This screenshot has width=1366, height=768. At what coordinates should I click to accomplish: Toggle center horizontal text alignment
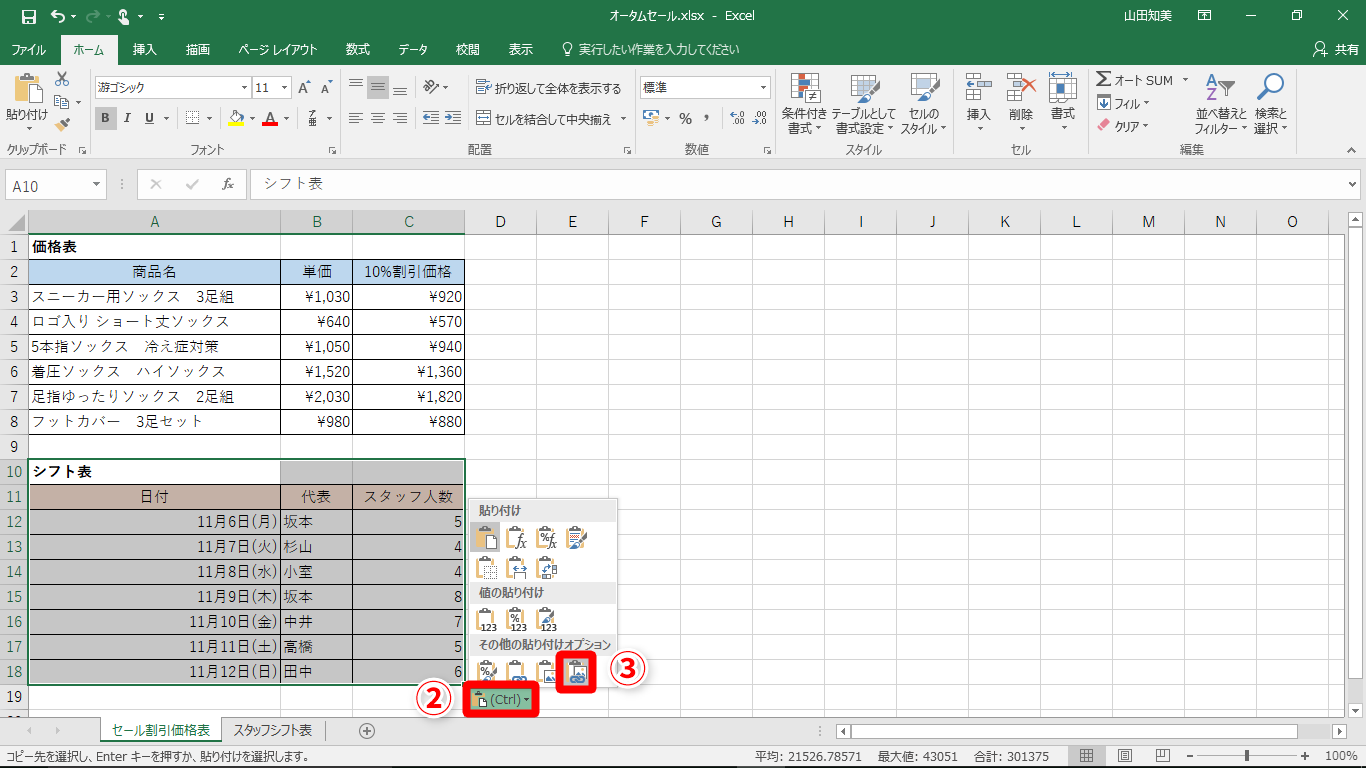point(378,118)
